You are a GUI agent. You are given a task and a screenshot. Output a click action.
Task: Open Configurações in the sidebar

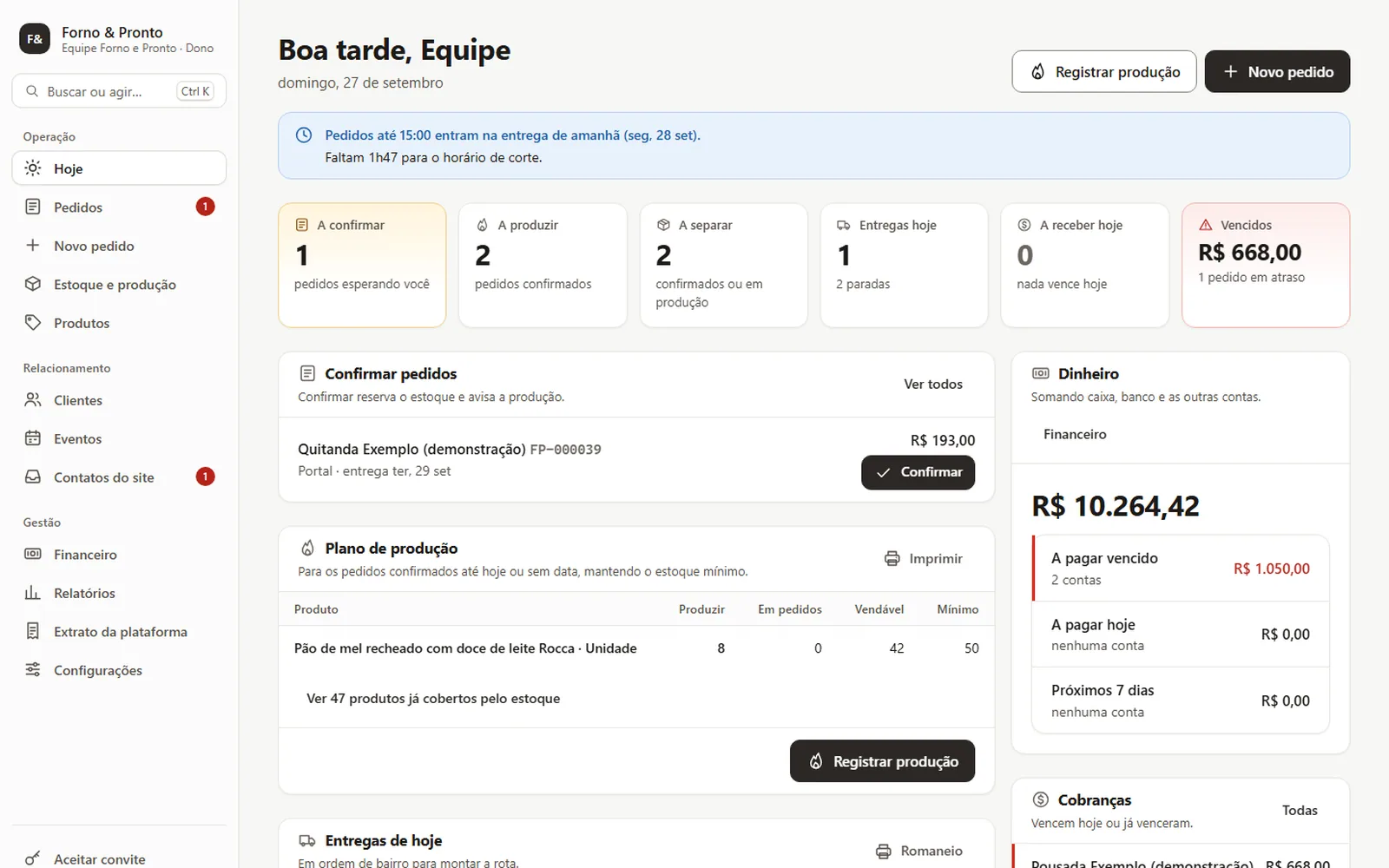(x=119, y=670)
